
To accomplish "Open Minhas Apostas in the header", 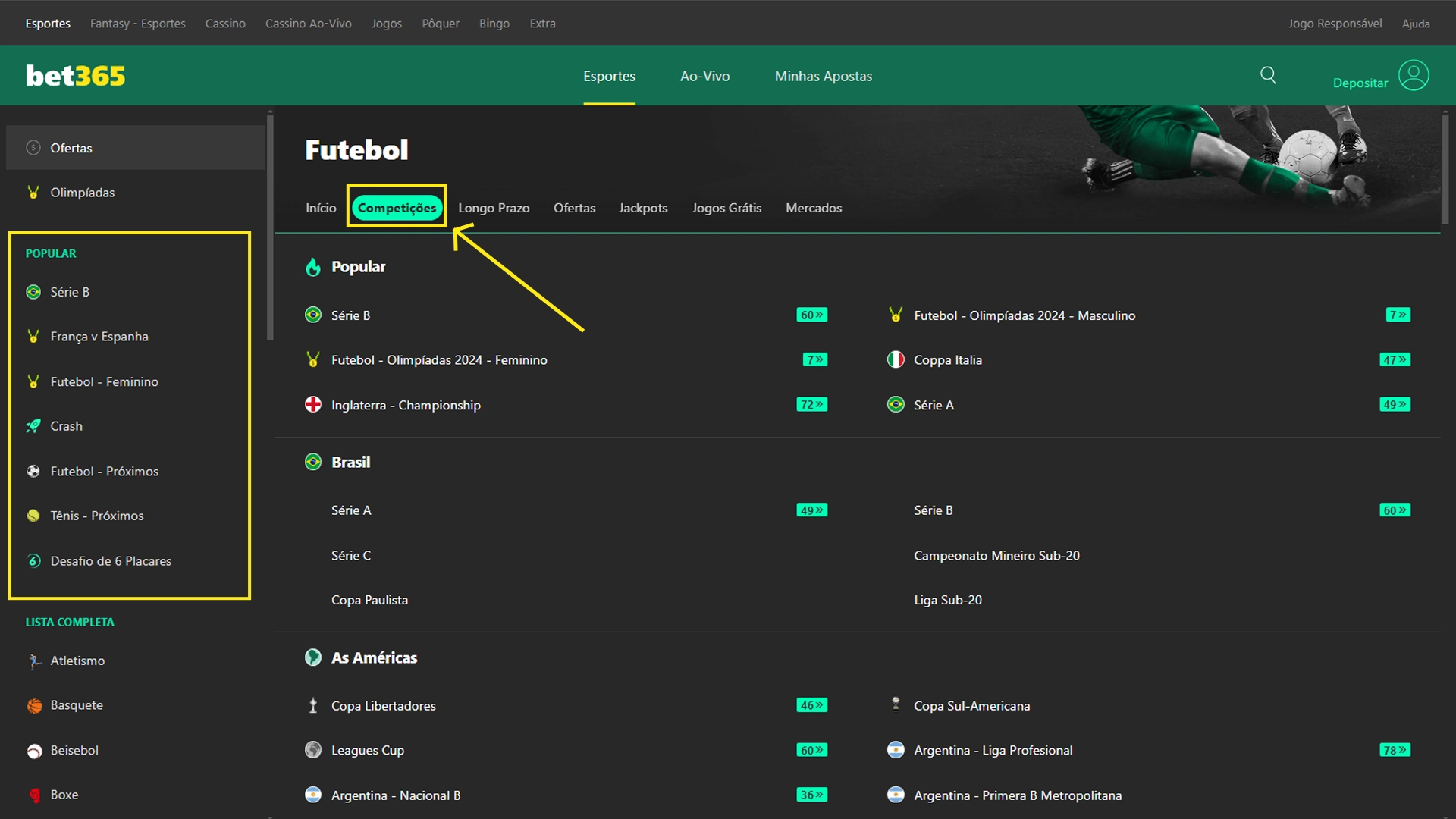I will [823, 76].
